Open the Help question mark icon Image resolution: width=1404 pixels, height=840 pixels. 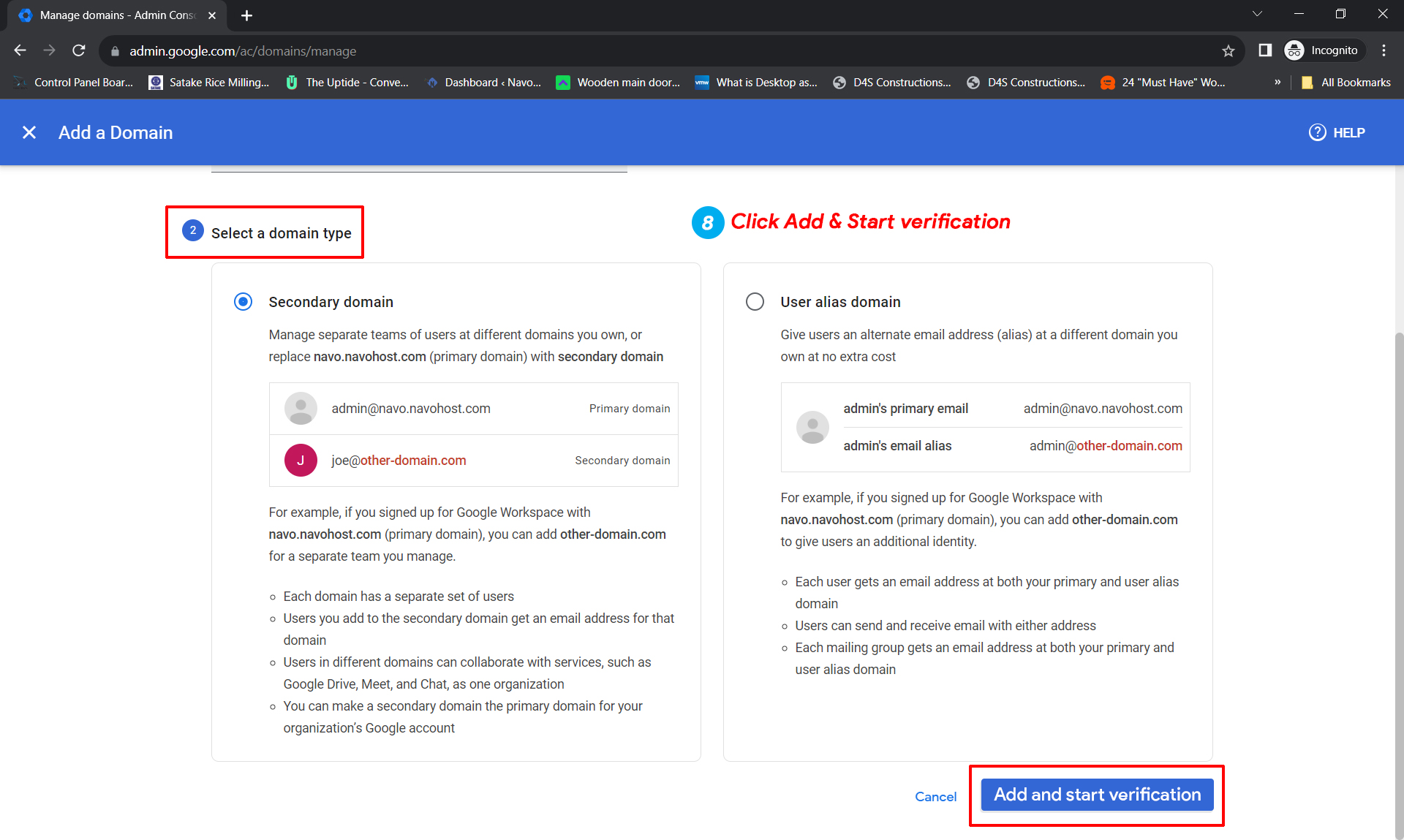(x=1317, y=132)
